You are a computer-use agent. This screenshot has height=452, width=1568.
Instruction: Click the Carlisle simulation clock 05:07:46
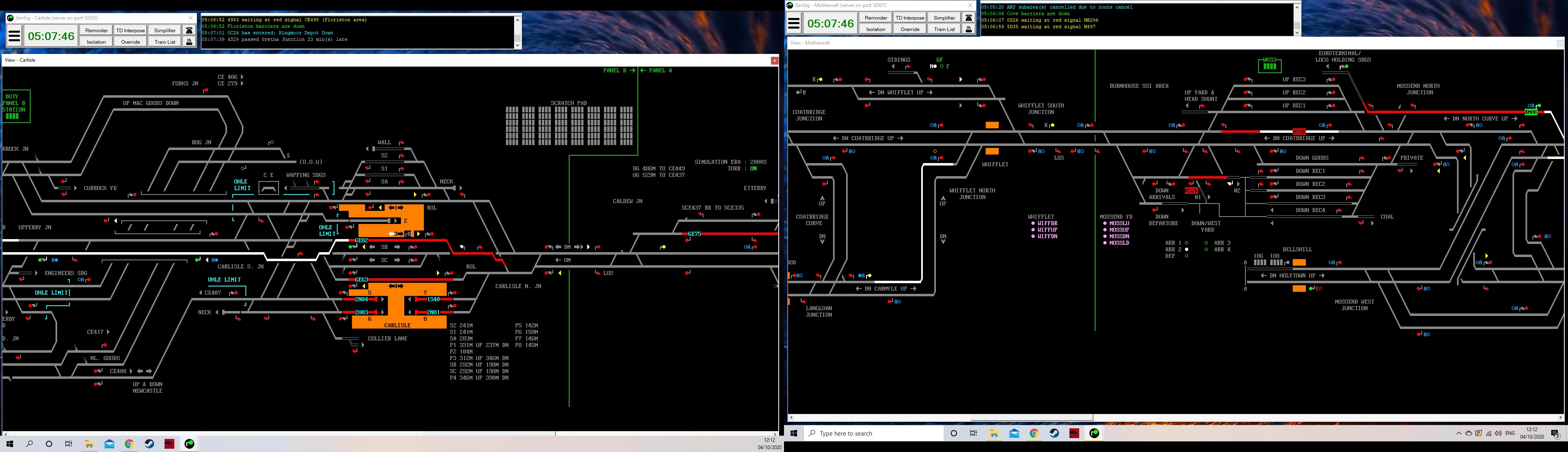51,36
